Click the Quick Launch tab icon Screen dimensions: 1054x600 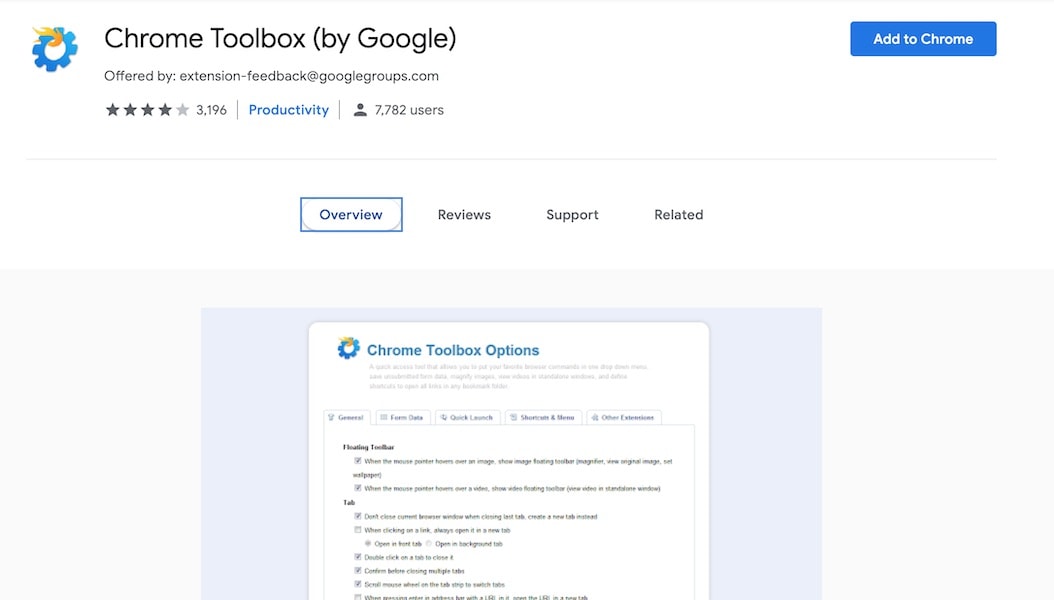click(444, 417)
